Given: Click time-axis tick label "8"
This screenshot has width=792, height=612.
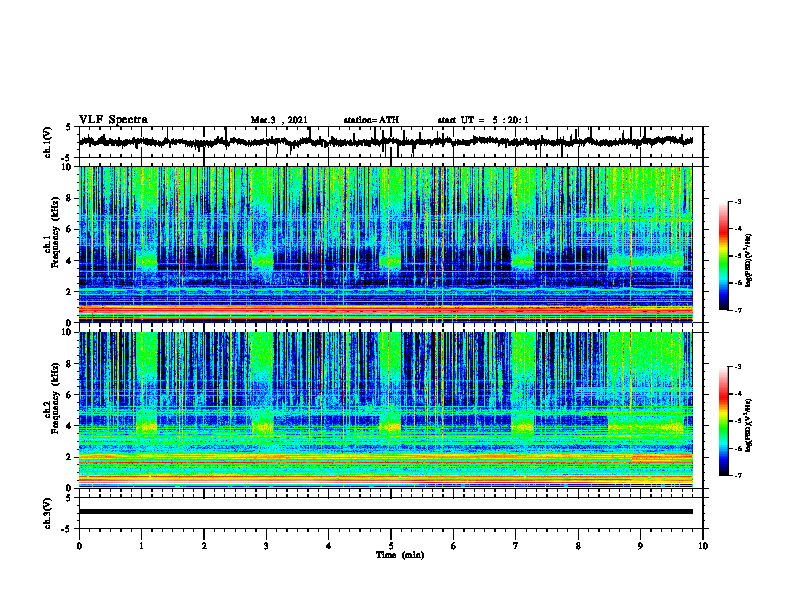Looking at the screenshot, I should point(578,546).
